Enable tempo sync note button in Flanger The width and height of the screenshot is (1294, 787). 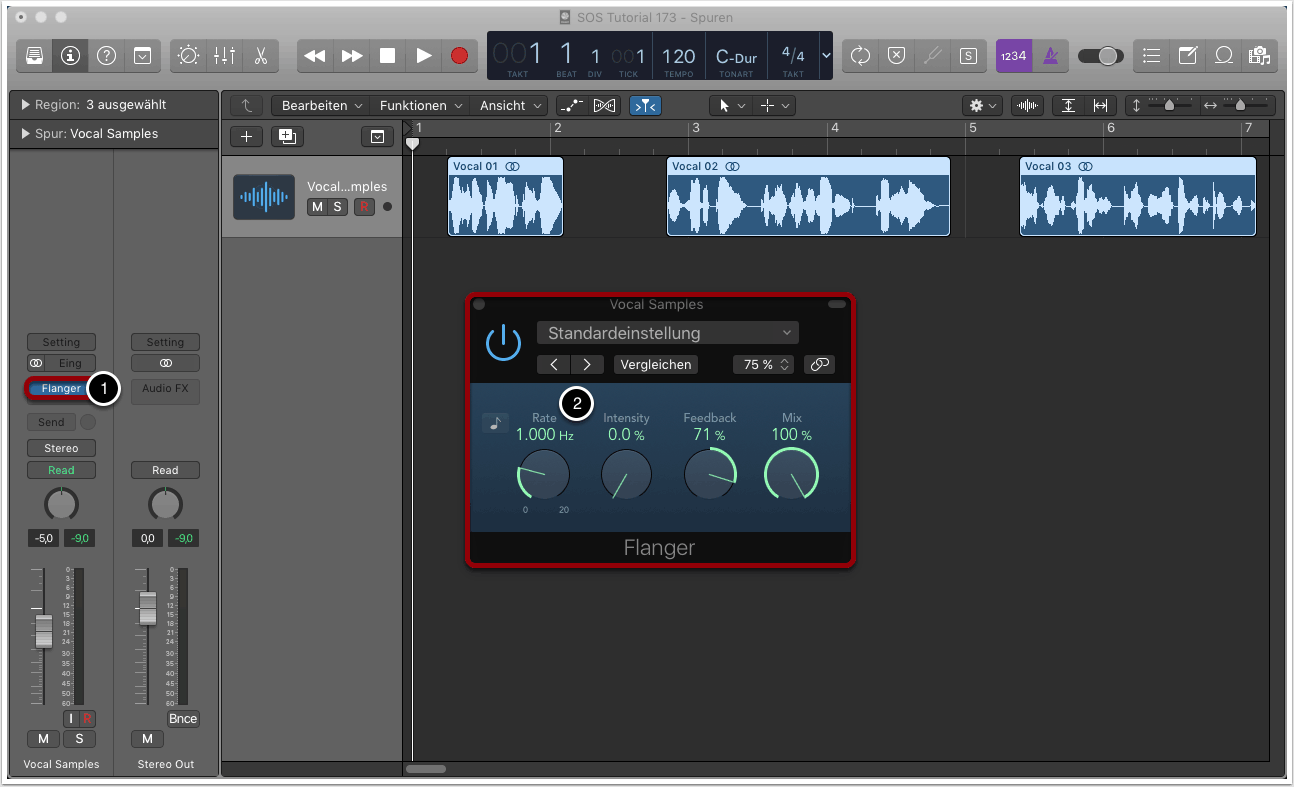tap(495, 423)
